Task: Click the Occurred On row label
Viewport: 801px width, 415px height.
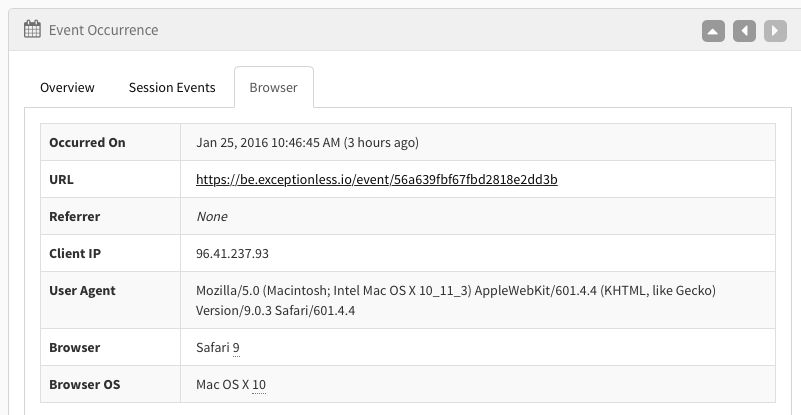Action: pos(87,142)
